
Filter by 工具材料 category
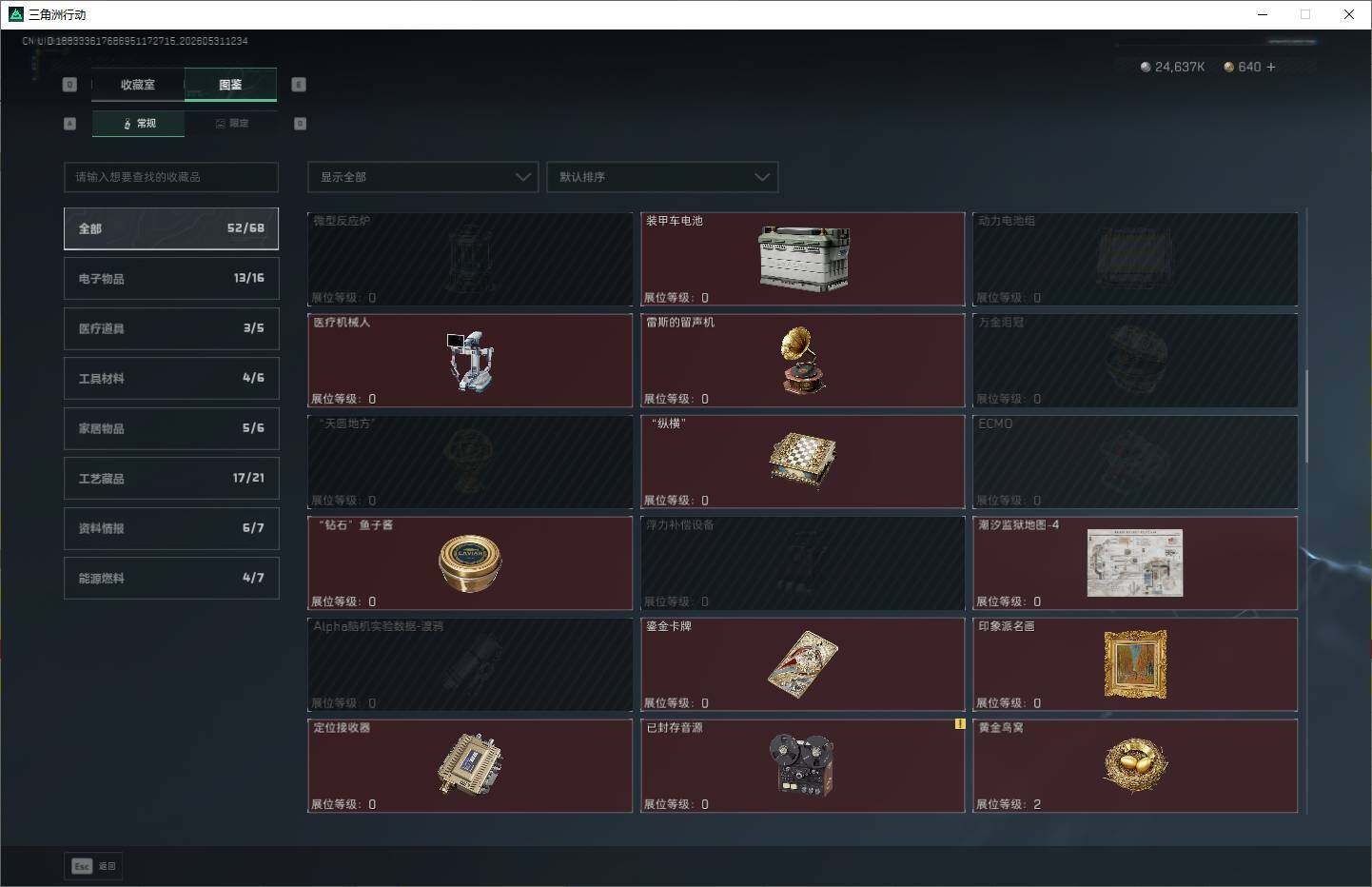click(x=171, y=378)
